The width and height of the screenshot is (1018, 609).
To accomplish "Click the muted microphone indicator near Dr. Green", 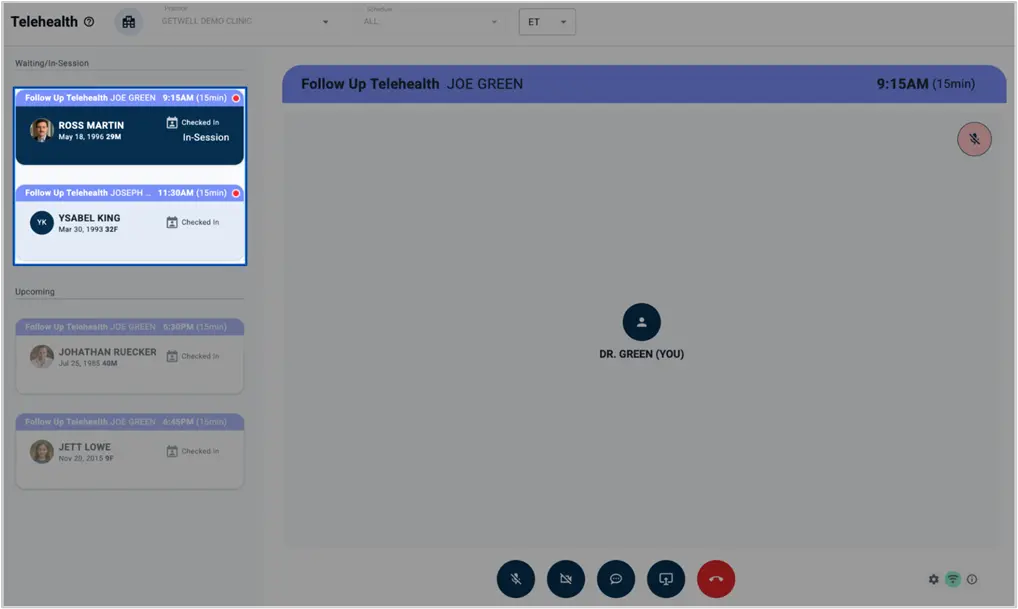I will (x=974, y=139).
